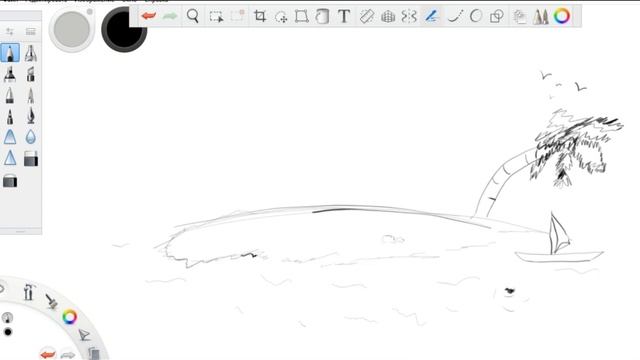Select the Pencil brush in palette
This screenshot has height=360, width=640.
pos(10,53)
